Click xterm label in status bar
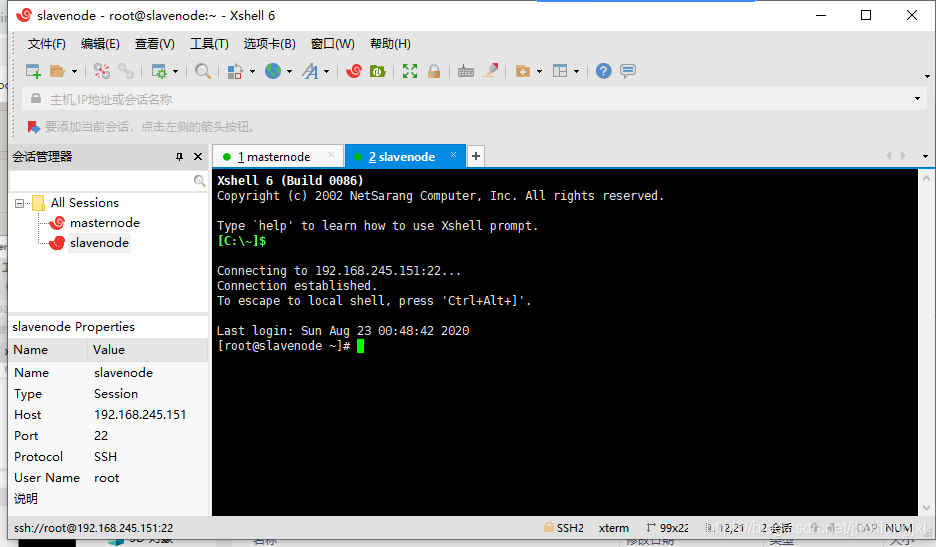The height and width of the screenshot is (547, 936). click(x=614, y=528)
